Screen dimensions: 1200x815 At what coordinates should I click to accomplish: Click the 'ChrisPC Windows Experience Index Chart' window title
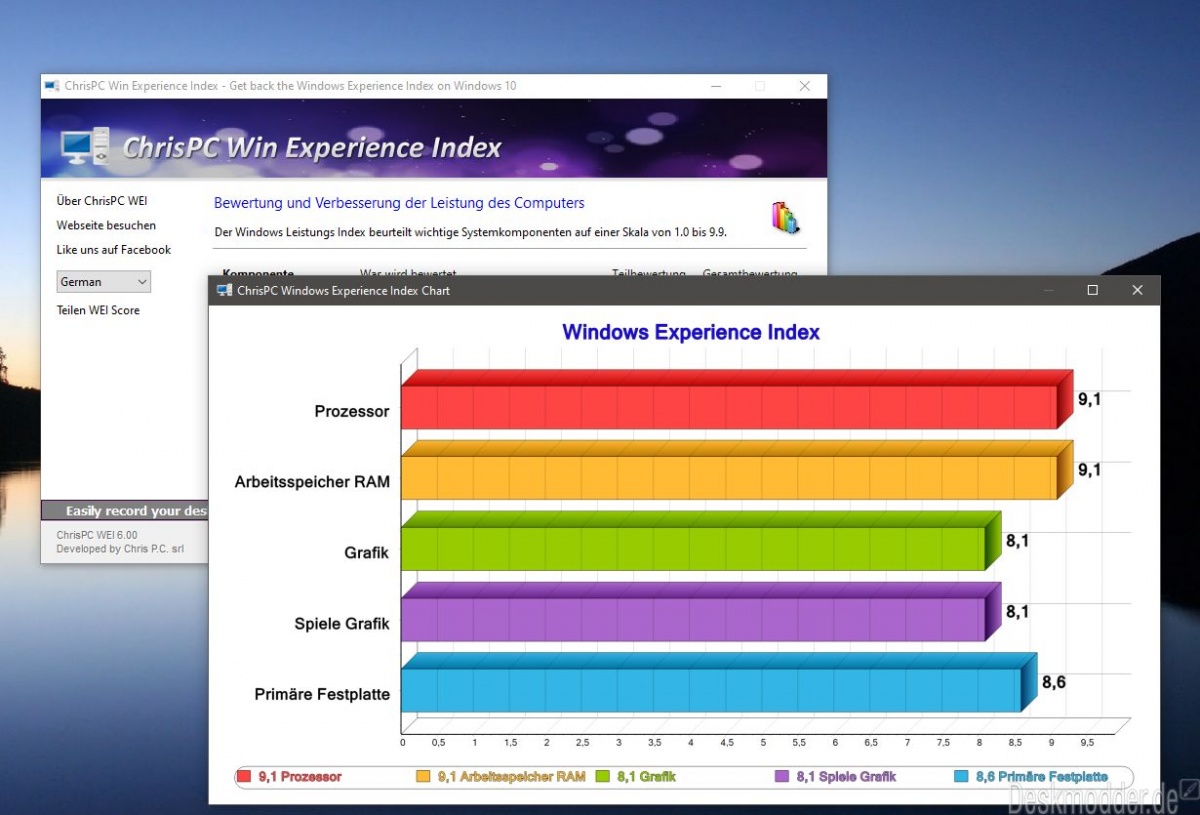(343, 291)
